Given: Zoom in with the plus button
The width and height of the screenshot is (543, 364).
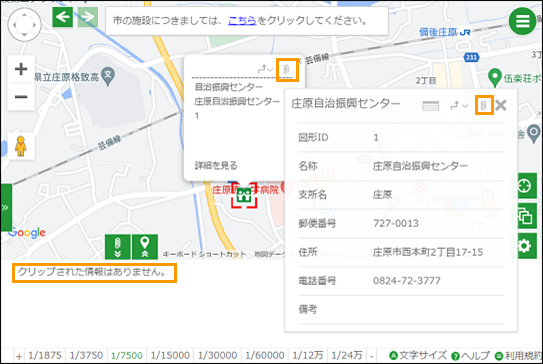Looking at the screenshot, I should (x=21, y=69).
